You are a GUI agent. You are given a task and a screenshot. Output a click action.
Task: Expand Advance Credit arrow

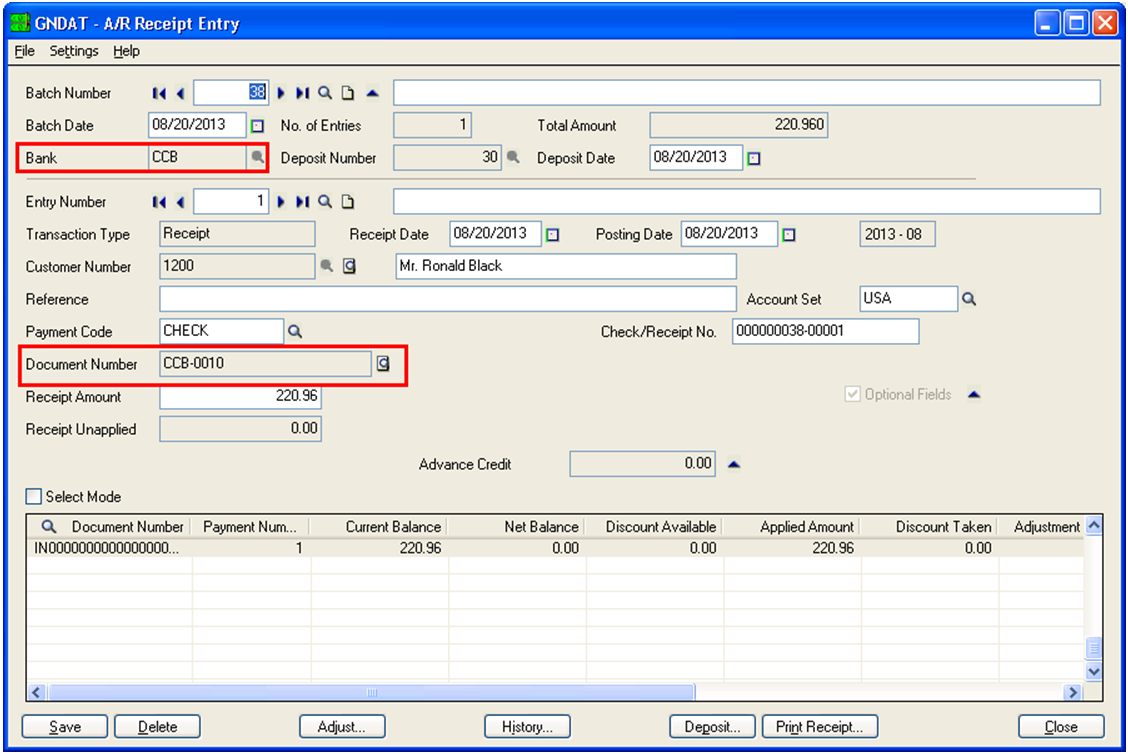[x=734, y=464]
